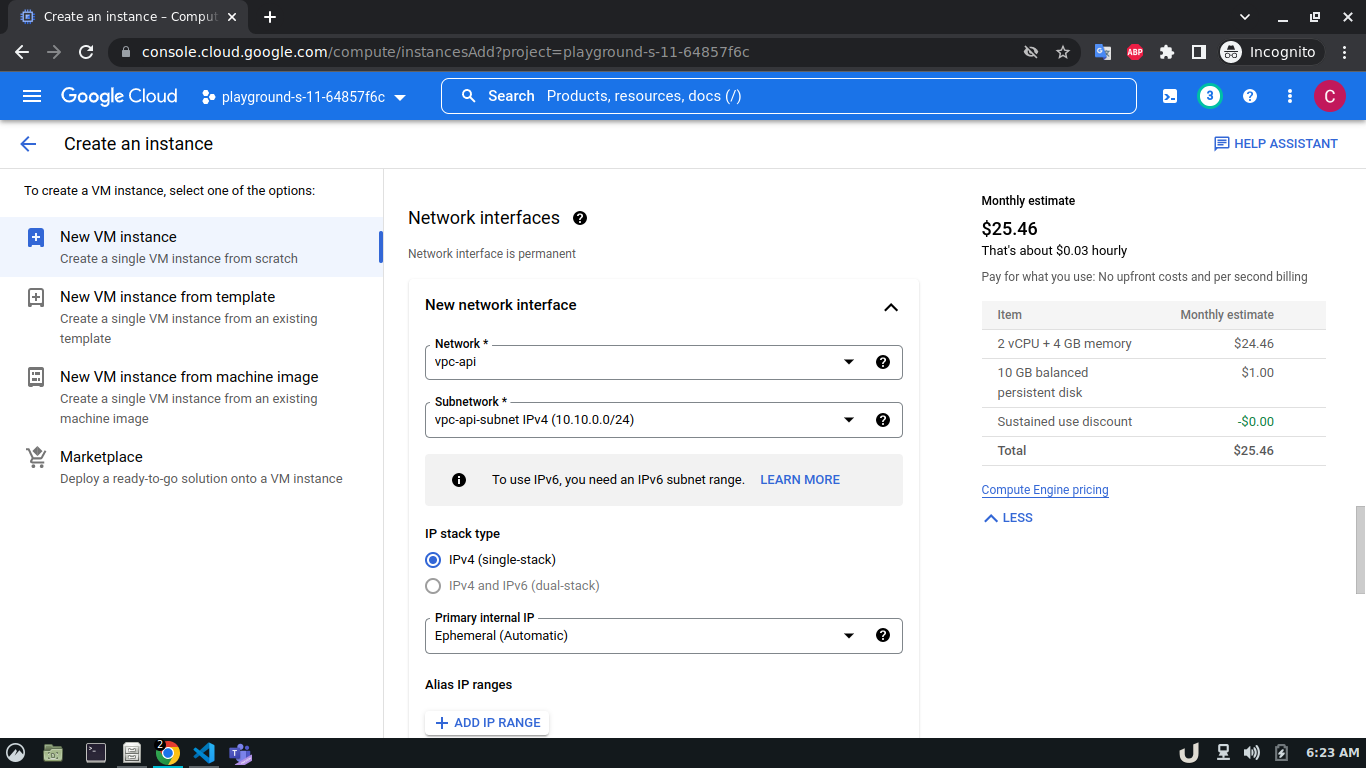Viewport: 1366px width, 768px height.
Task: Click the network icon in system tray
Action: pyautogui.click(x=1222, y=753)
